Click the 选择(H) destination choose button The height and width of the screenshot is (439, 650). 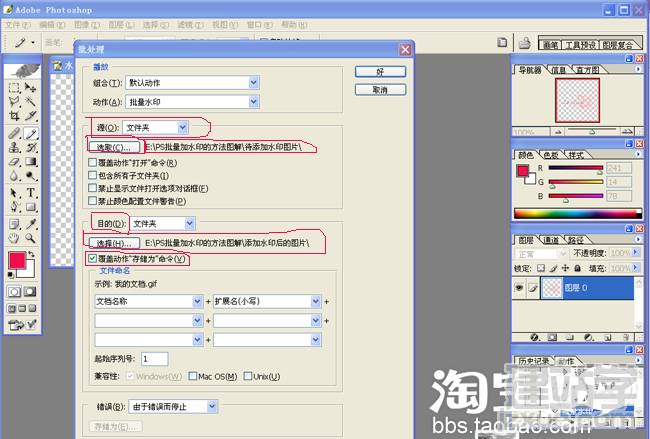(x=114, y=243)
